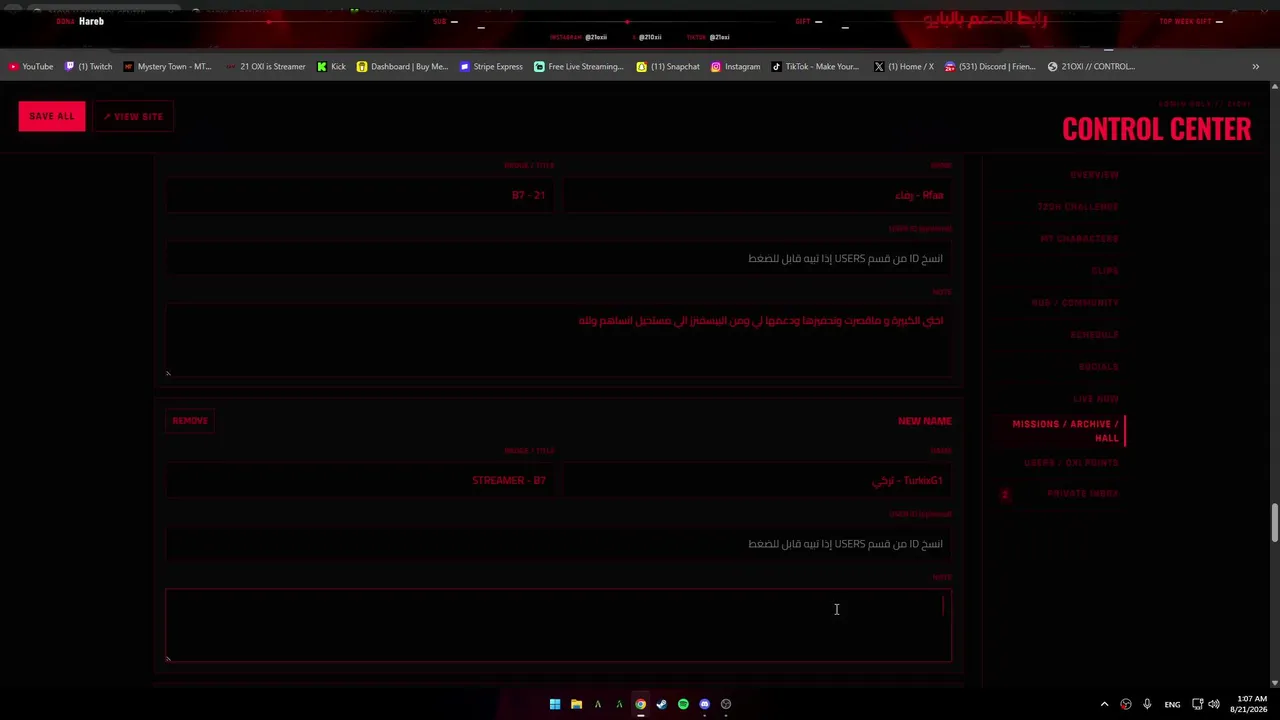Edit the red note text under Rfaa

[559, 342]
